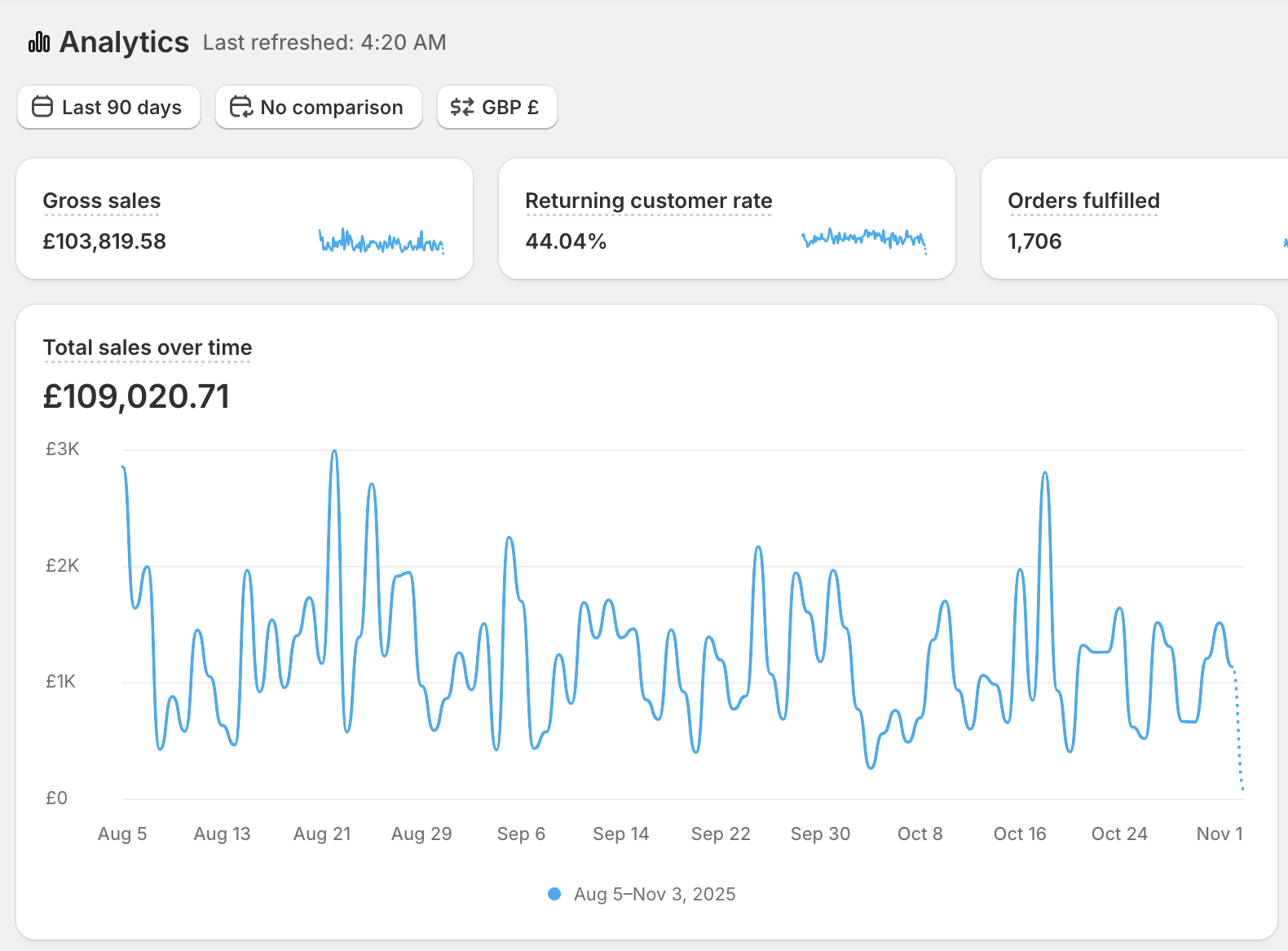This screenshot has height=951, width=1288.
Task: Click the dotted projected segment of the sales line
Action: tap(1238, 730)
